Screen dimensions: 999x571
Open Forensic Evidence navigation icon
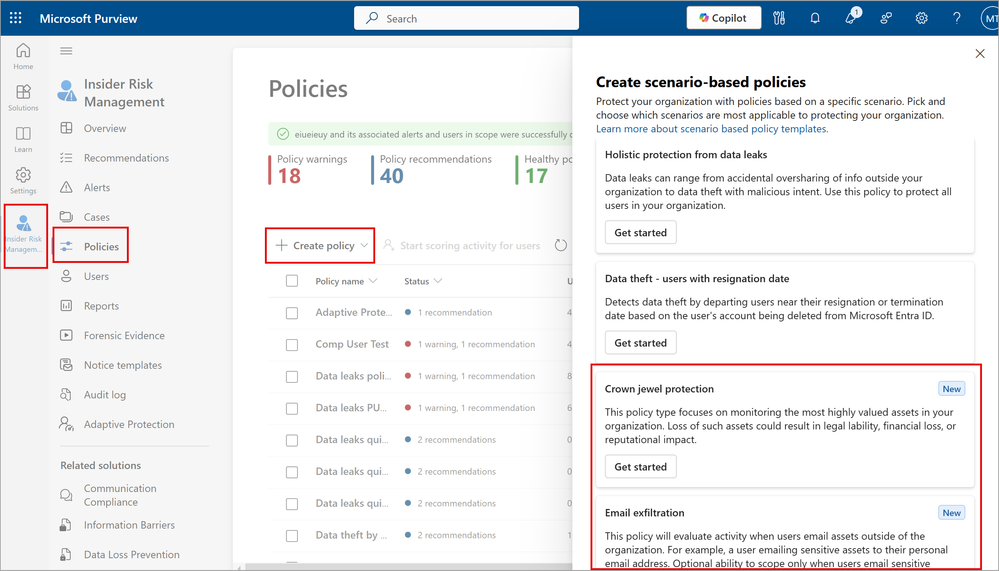[66, 335]
